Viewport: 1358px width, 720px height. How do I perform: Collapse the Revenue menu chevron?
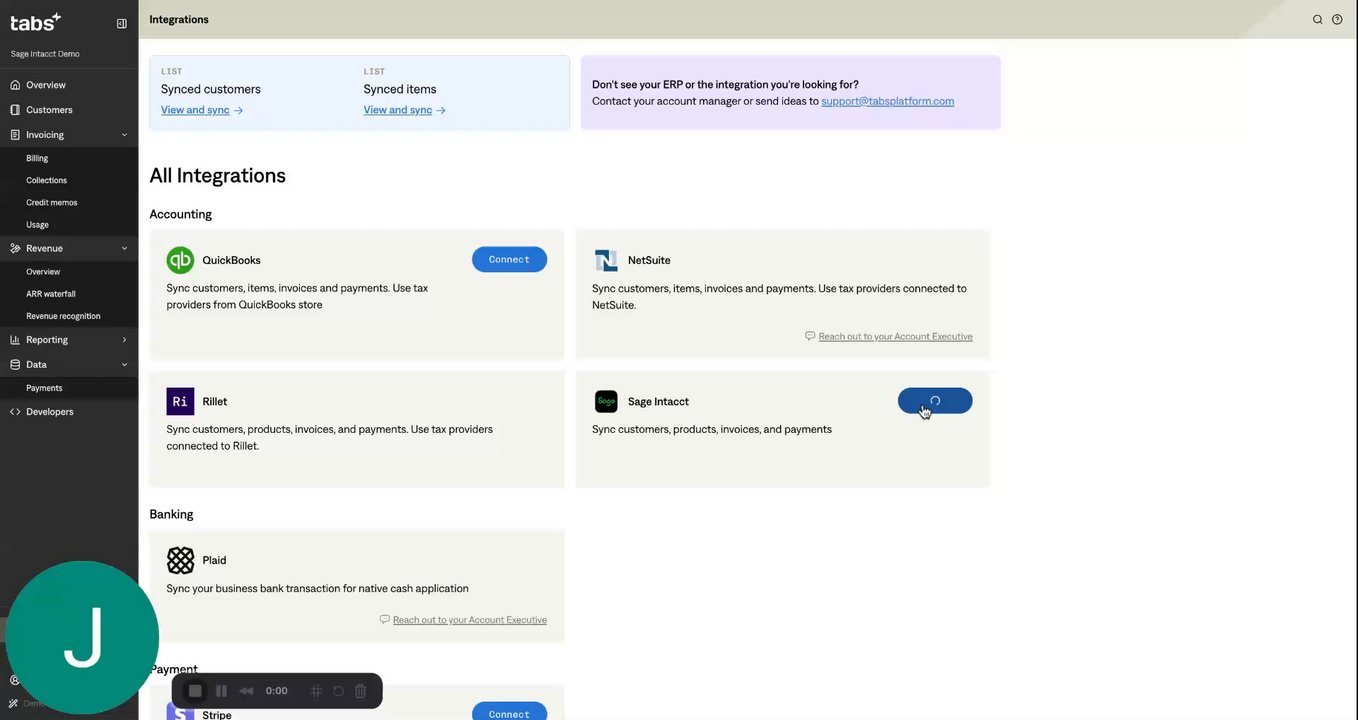click(125, 248)
